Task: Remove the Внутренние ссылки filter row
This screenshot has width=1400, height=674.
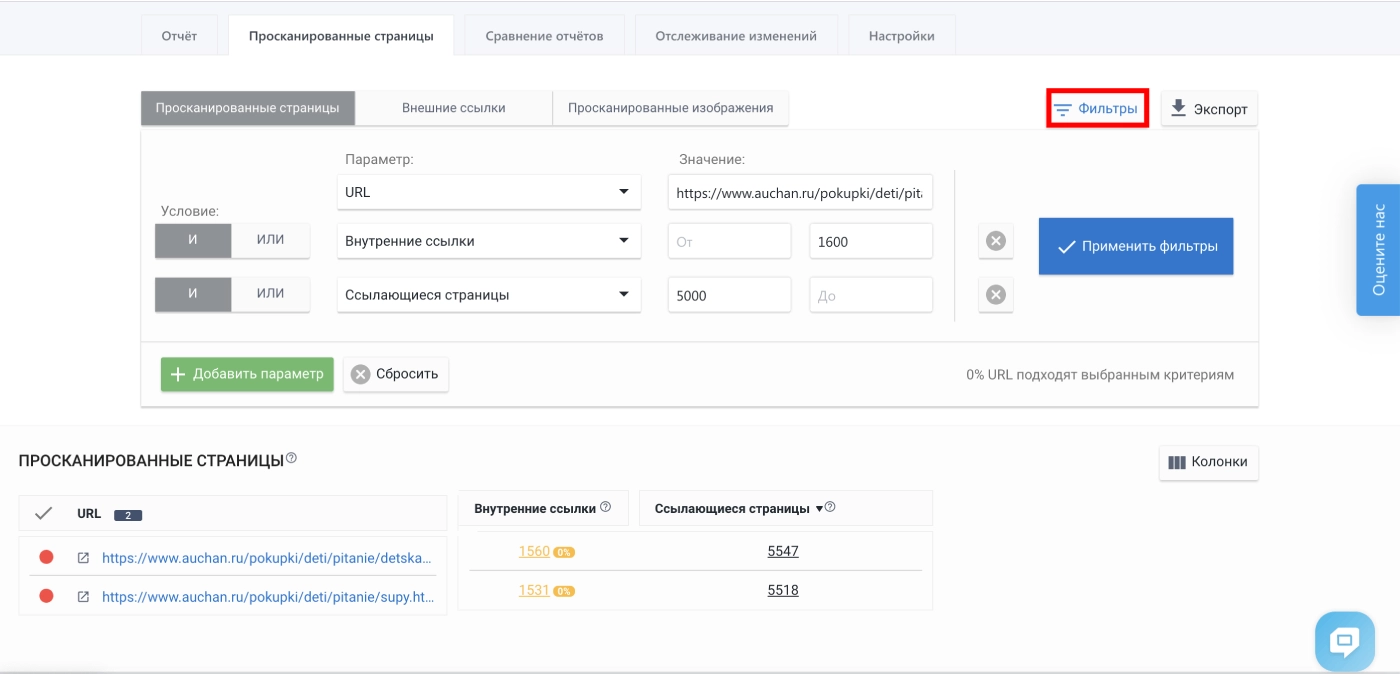Action: pyautogui.click(x=995, y=241)
